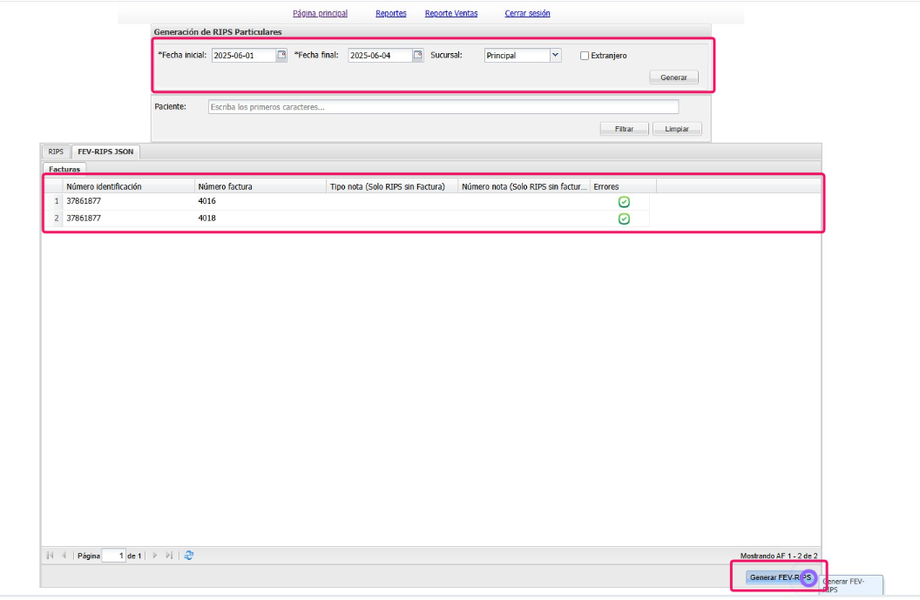This screenshot has width=920, height=600.
Task: Open the Reporte Ventas link
Action: tap(451, 13)
